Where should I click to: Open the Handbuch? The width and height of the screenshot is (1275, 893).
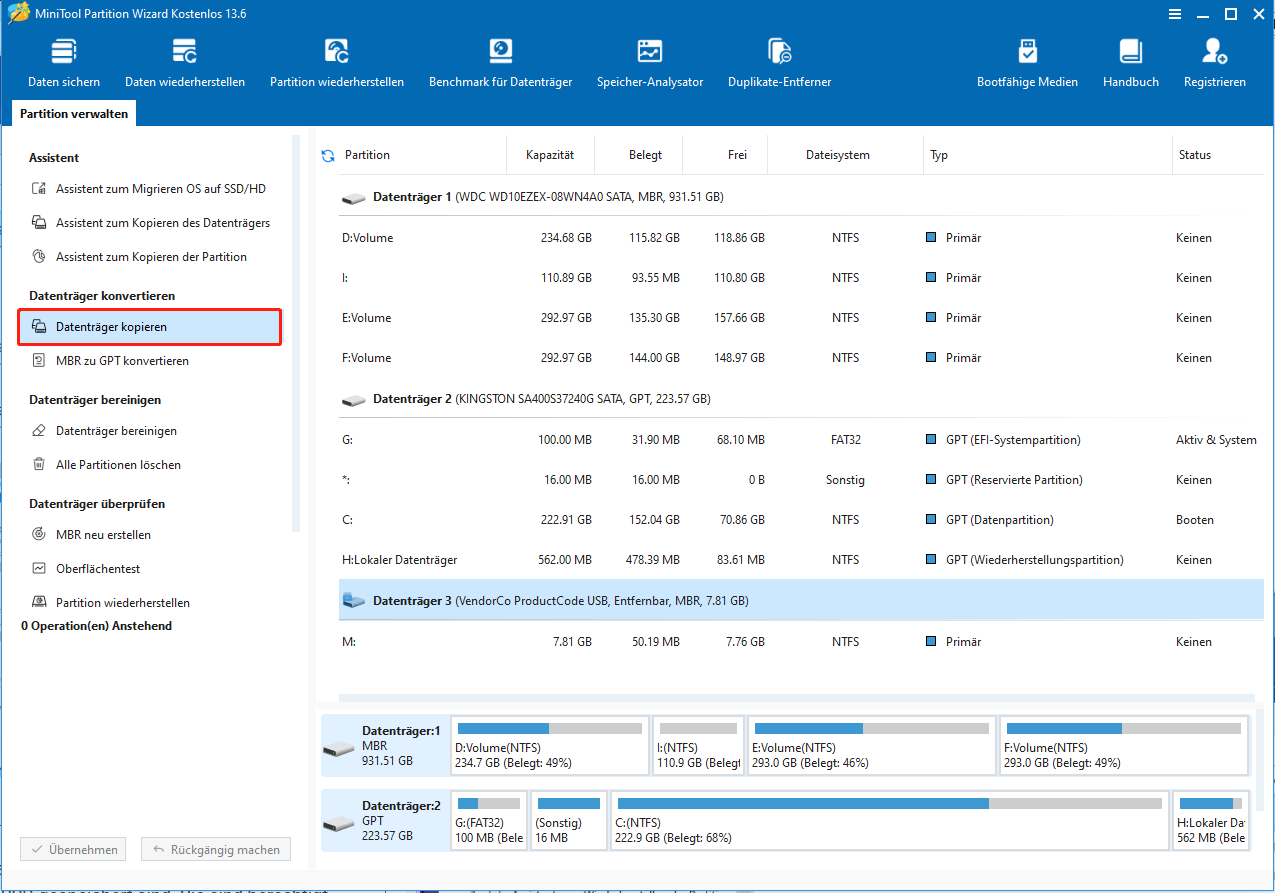pyautogui.click(x=1131, y=62)
